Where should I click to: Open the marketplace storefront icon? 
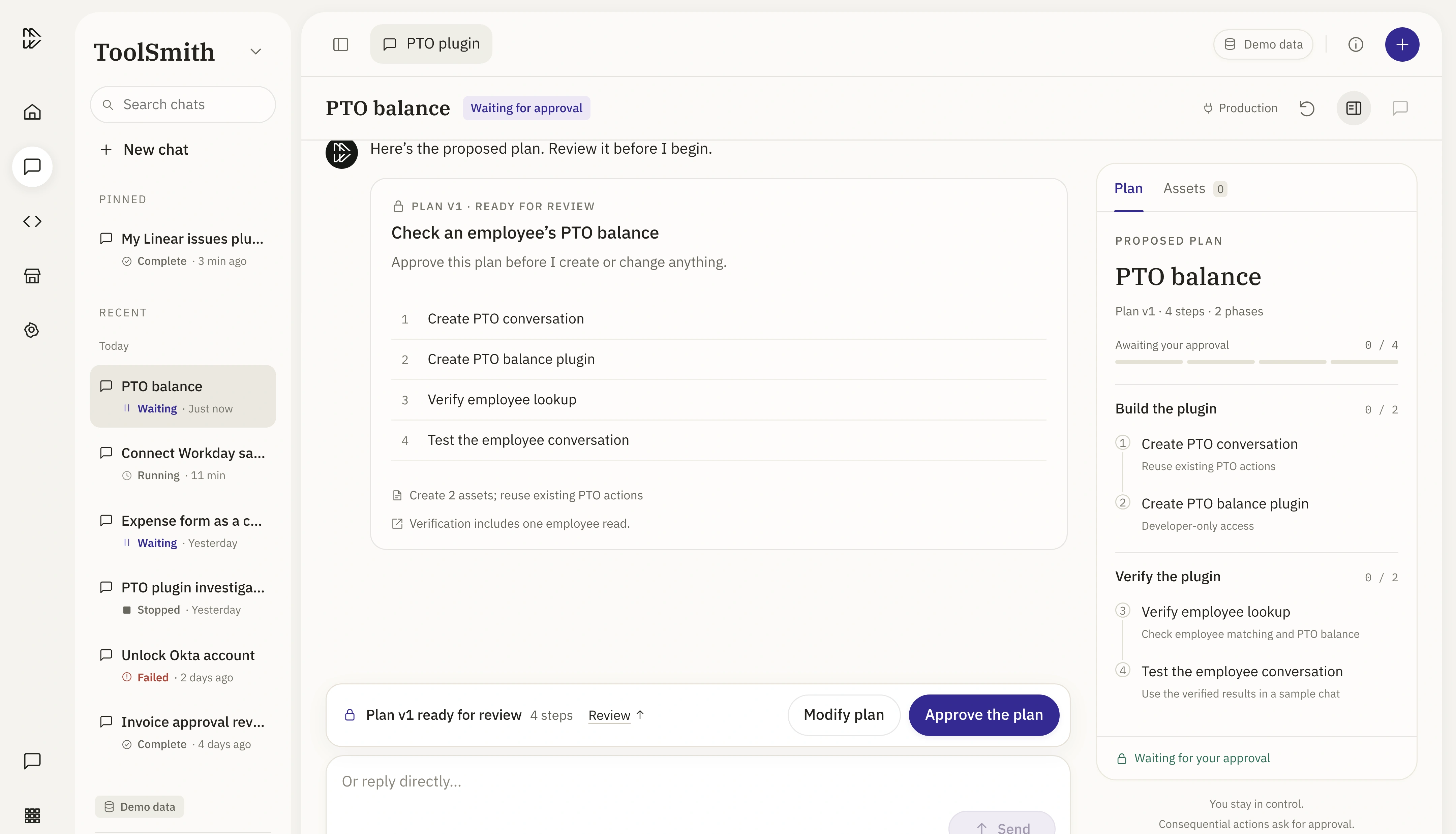(x=32, y=276)
